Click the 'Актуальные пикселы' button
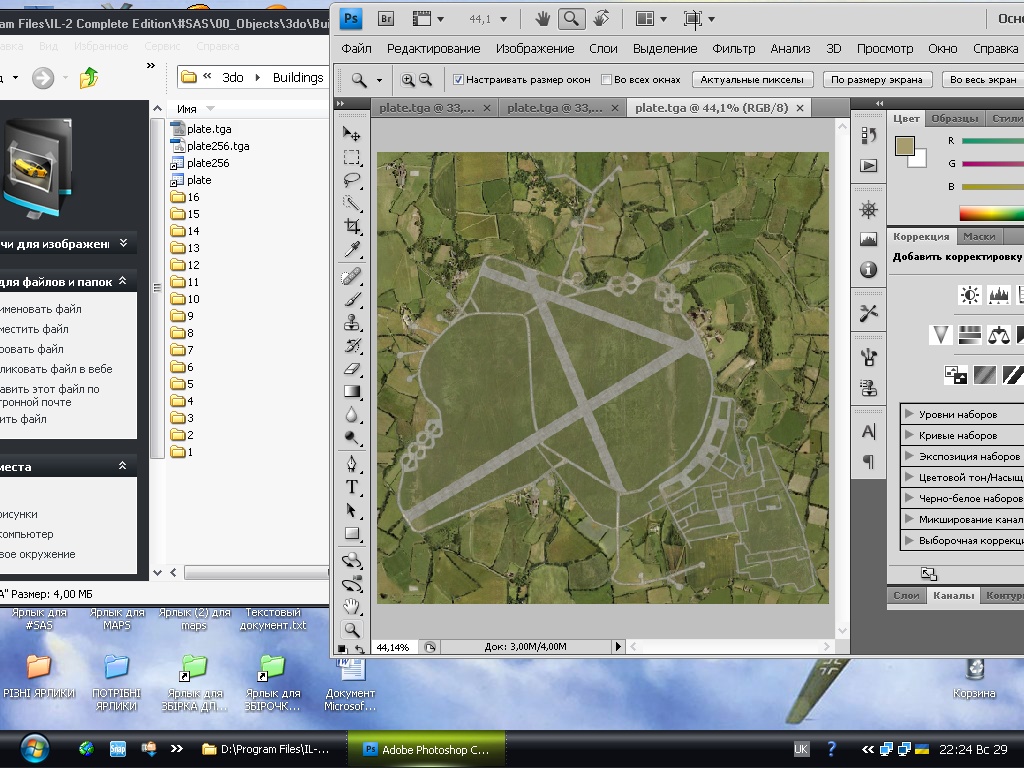Viewport: 1024px width, 768px height. click(x=751, y=80)
